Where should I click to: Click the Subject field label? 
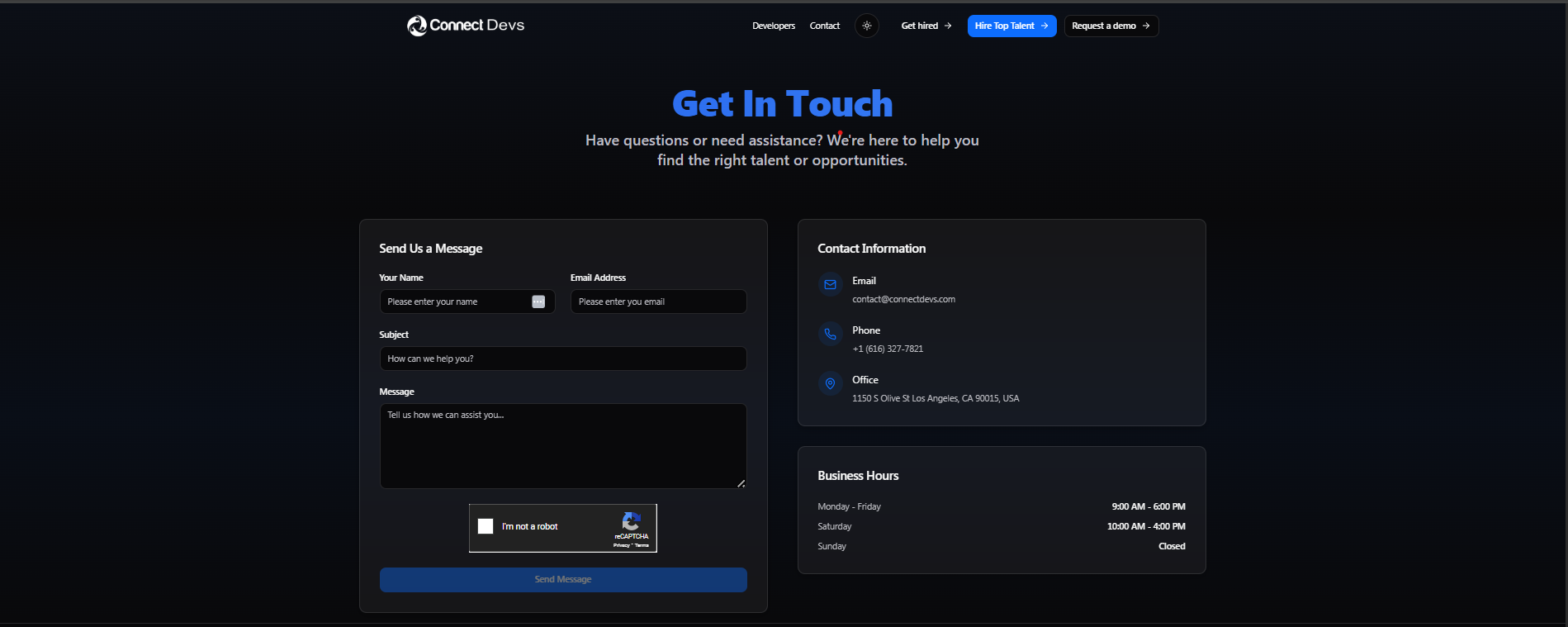[394, 335]
